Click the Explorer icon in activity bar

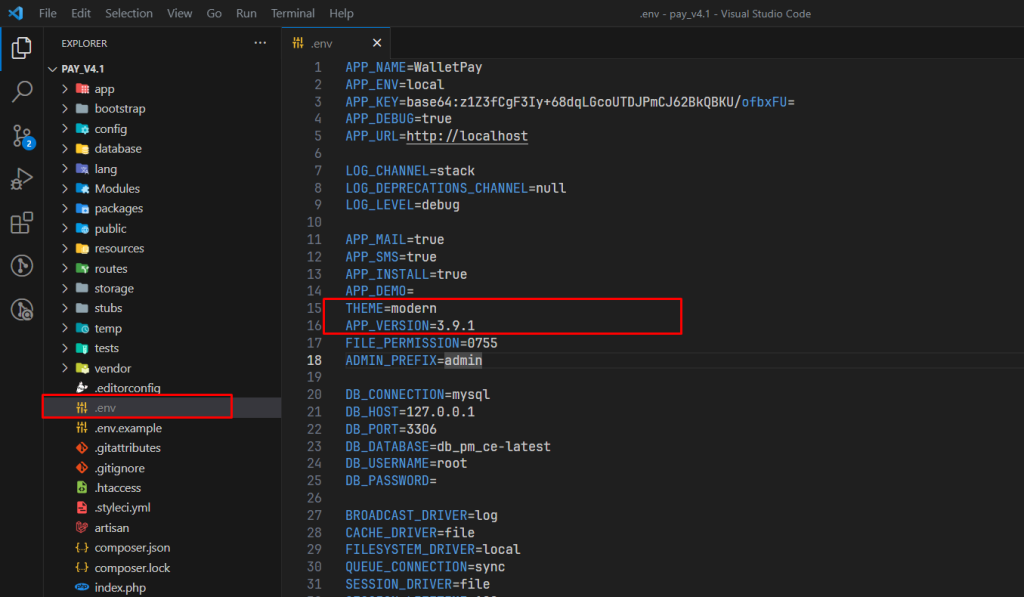22,47
